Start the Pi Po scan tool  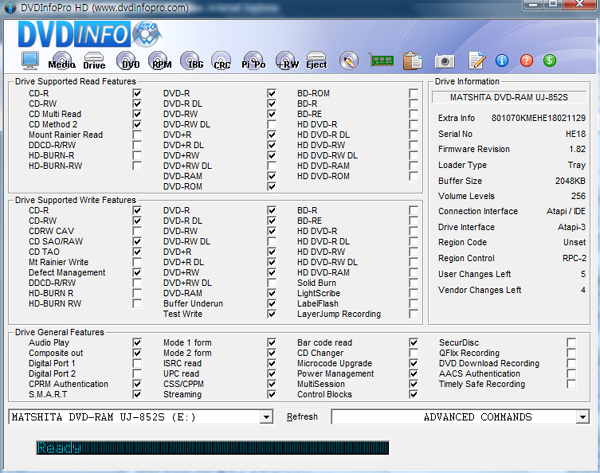(x=253, y=60)
